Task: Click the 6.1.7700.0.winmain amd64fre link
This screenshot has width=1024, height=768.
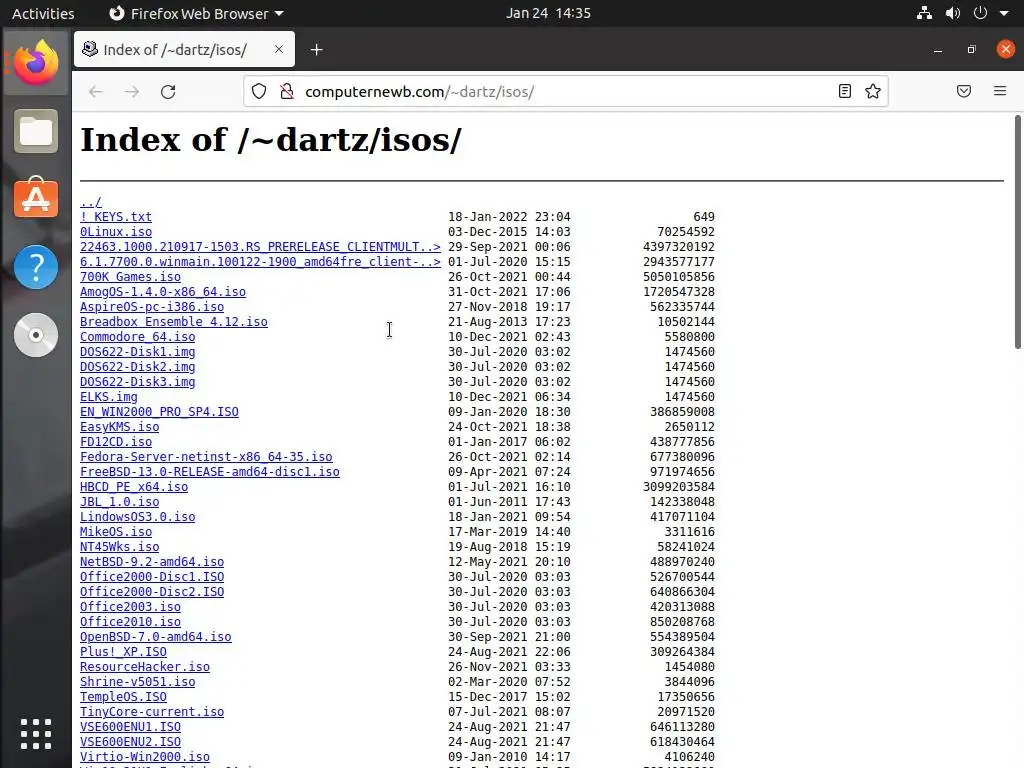Action: [x=260, y=262]
